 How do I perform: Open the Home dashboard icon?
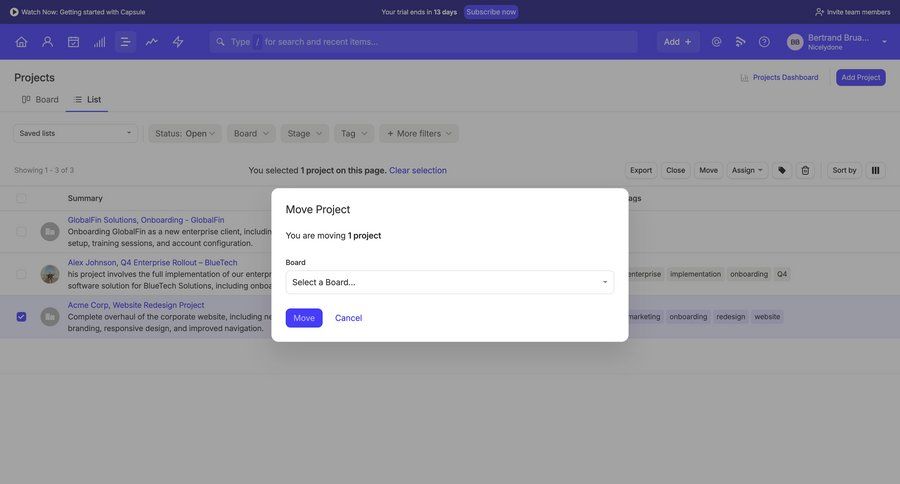(21, 42)
